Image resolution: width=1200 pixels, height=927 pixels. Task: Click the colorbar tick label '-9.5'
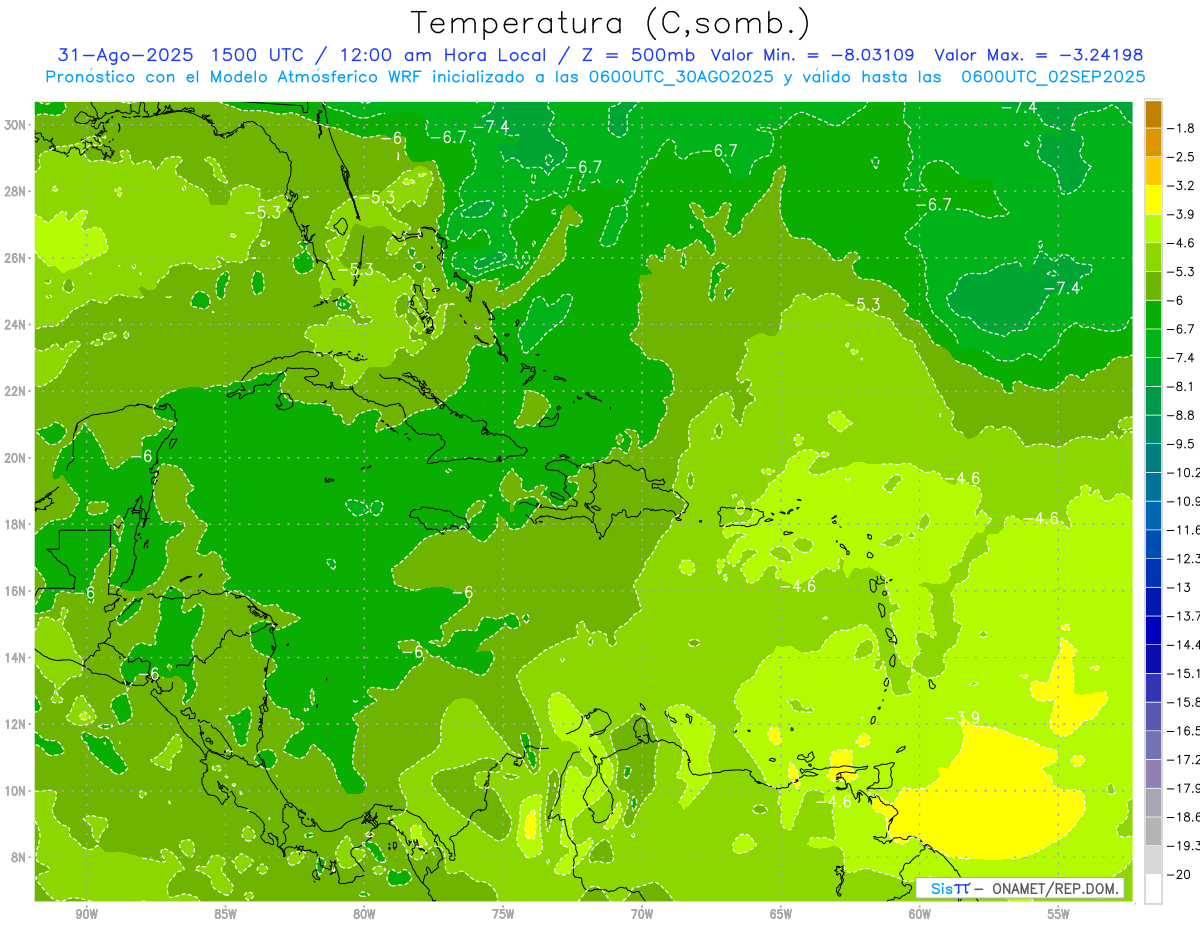pyautogui.click(x=1181, y=444)
